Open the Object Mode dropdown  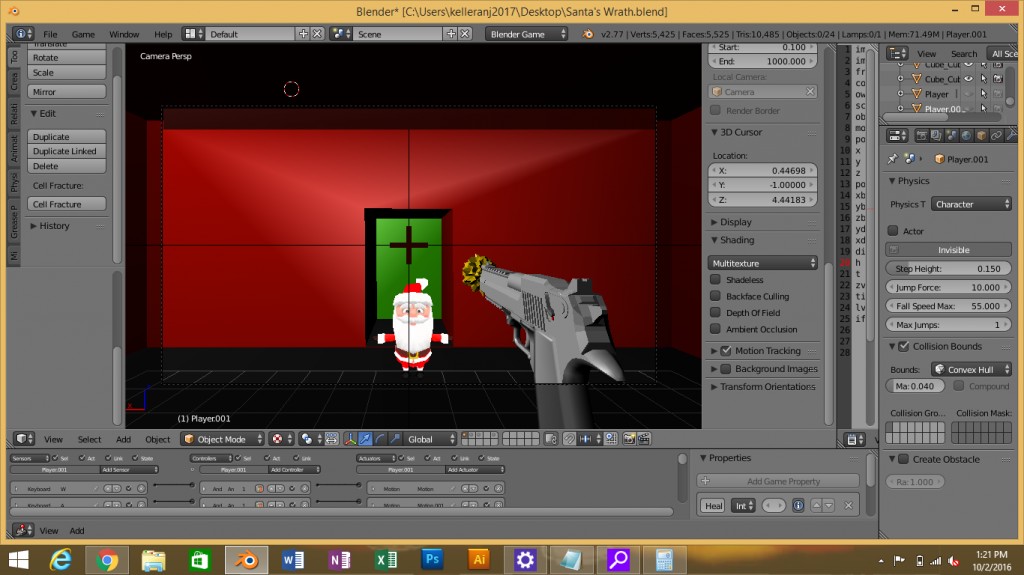coord(223,439)
